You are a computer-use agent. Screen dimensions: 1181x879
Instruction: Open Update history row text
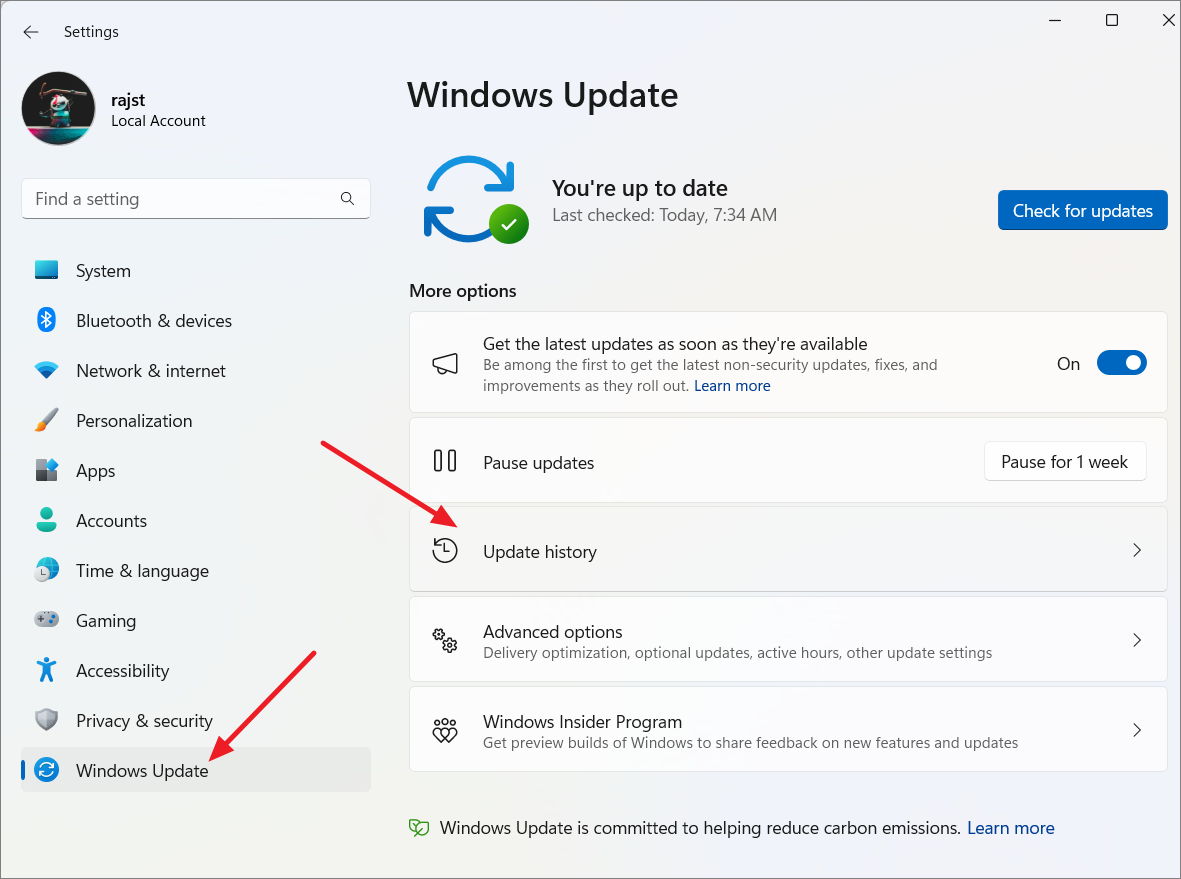point(540,552)
